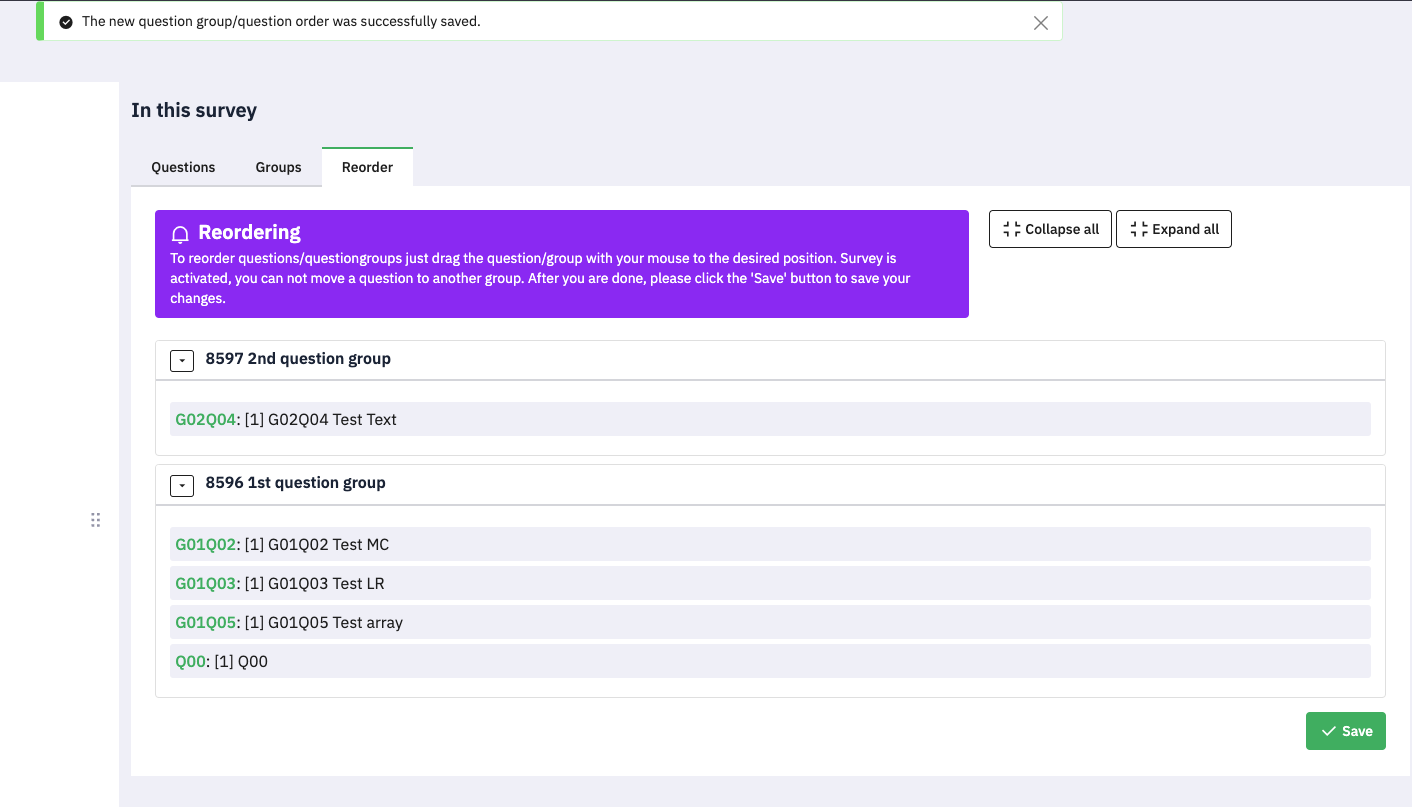Image resolution: width=1412 pixels, height=807 pixels.
Task: Collapse the 8597 2nd question group
Action: click(x=182, y=360)
